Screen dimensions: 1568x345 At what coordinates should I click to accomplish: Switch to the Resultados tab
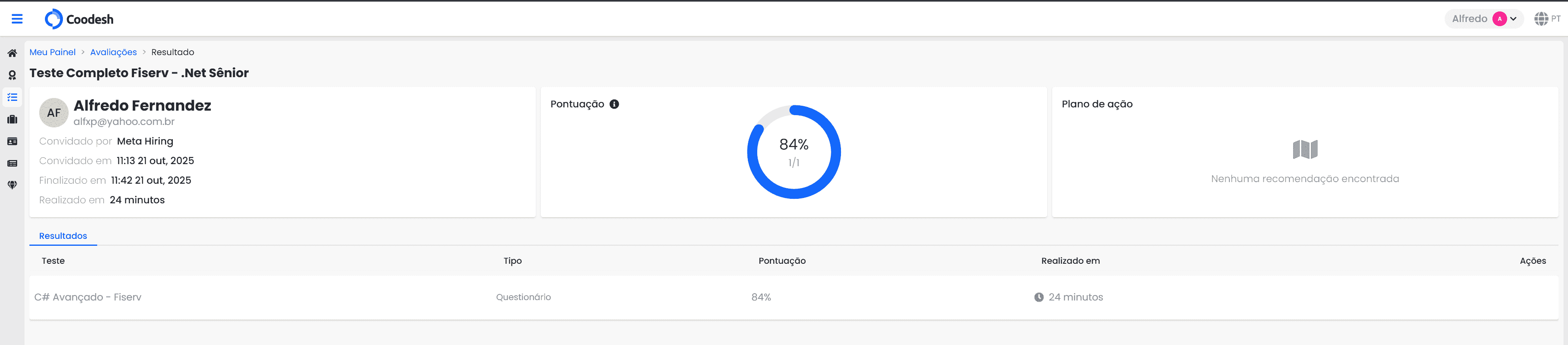click(x=63, y=236)
